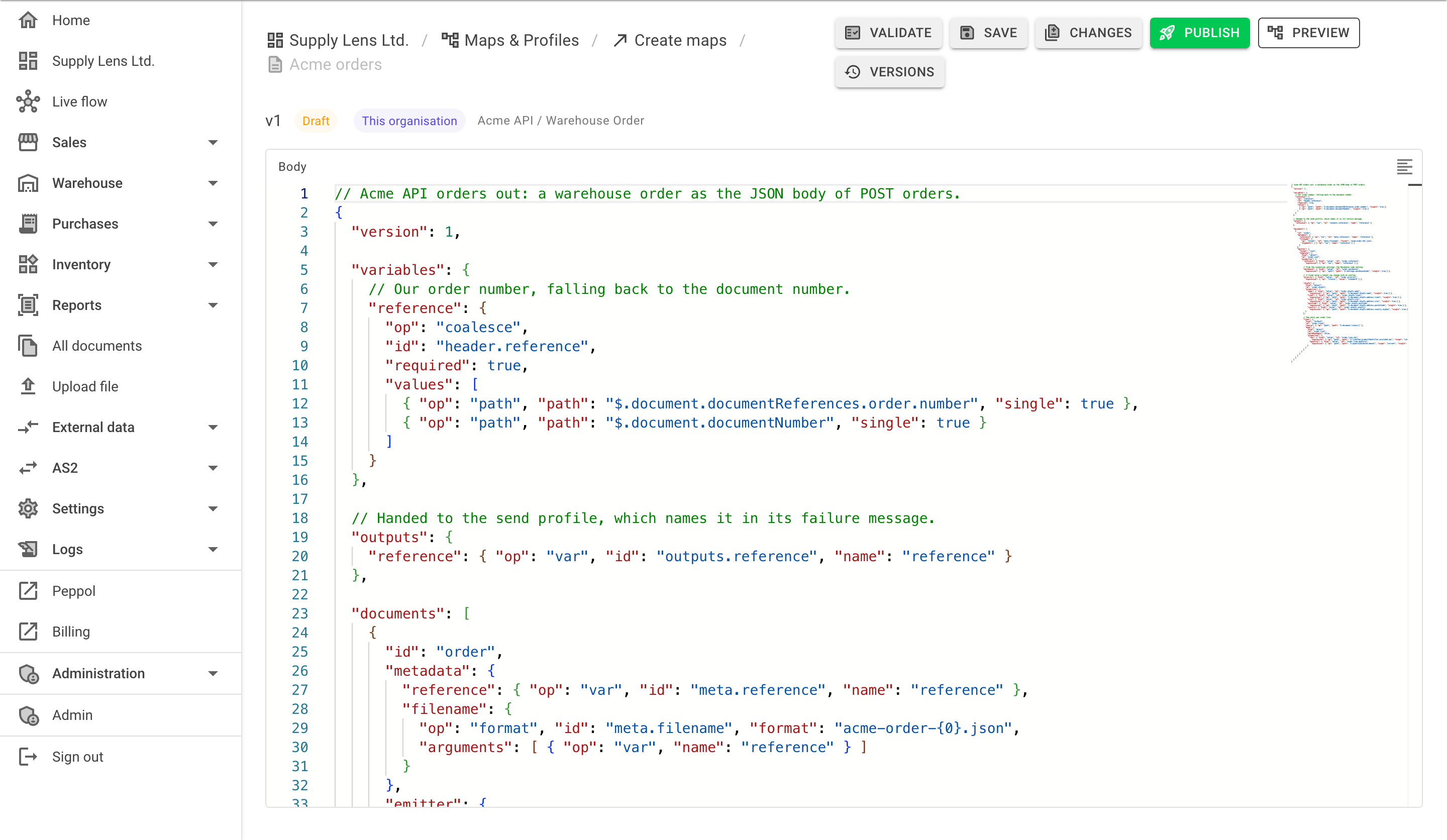Image resolution: width=1447 pixels, height=840 pixels.
Task: Open Live flow from the sidebar
Action: click(121, 101)
